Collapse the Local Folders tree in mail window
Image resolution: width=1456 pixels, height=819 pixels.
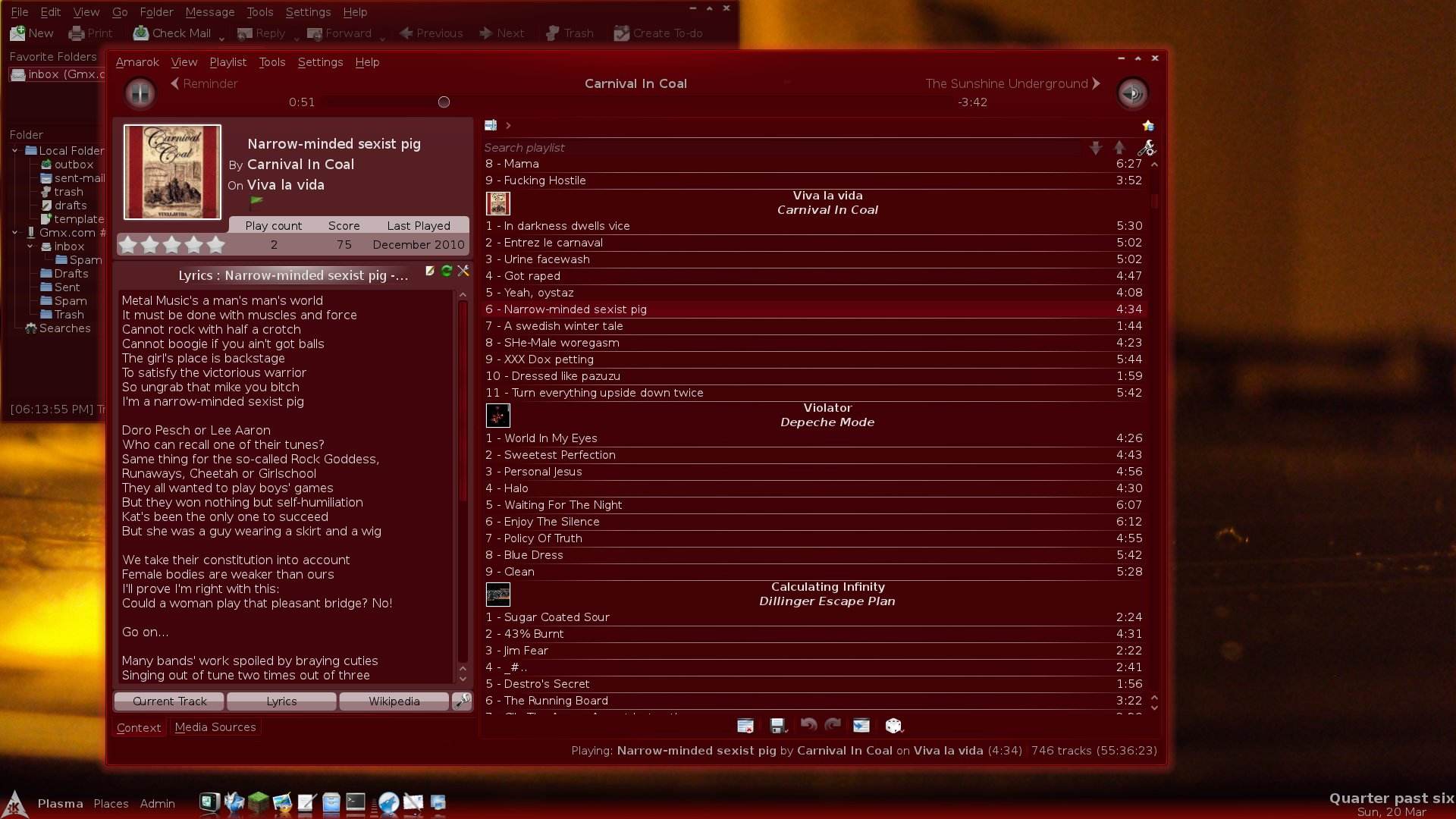click(14, 150)
